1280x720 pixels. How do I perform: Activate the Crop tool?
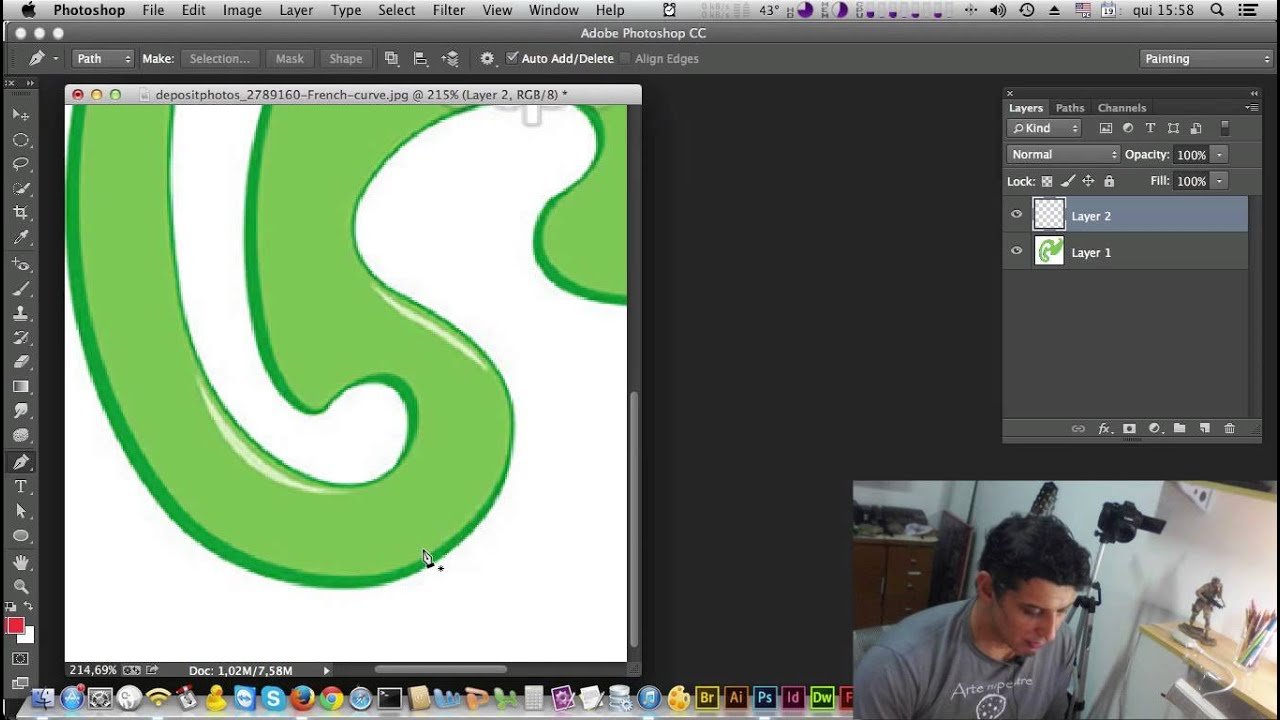tap(22, 212)
